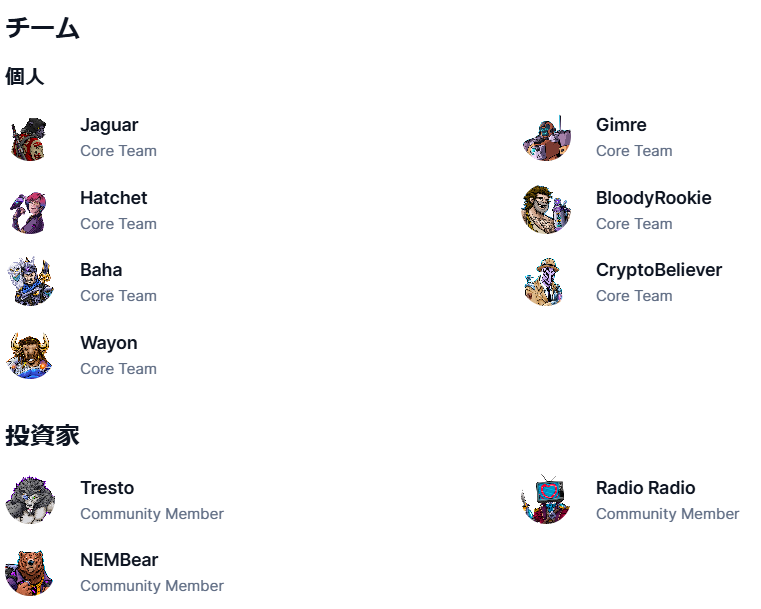The height and width of the screenshot is (609, 761).
Task: Select the Wayon team member name
Action: (x=108, y=343)
